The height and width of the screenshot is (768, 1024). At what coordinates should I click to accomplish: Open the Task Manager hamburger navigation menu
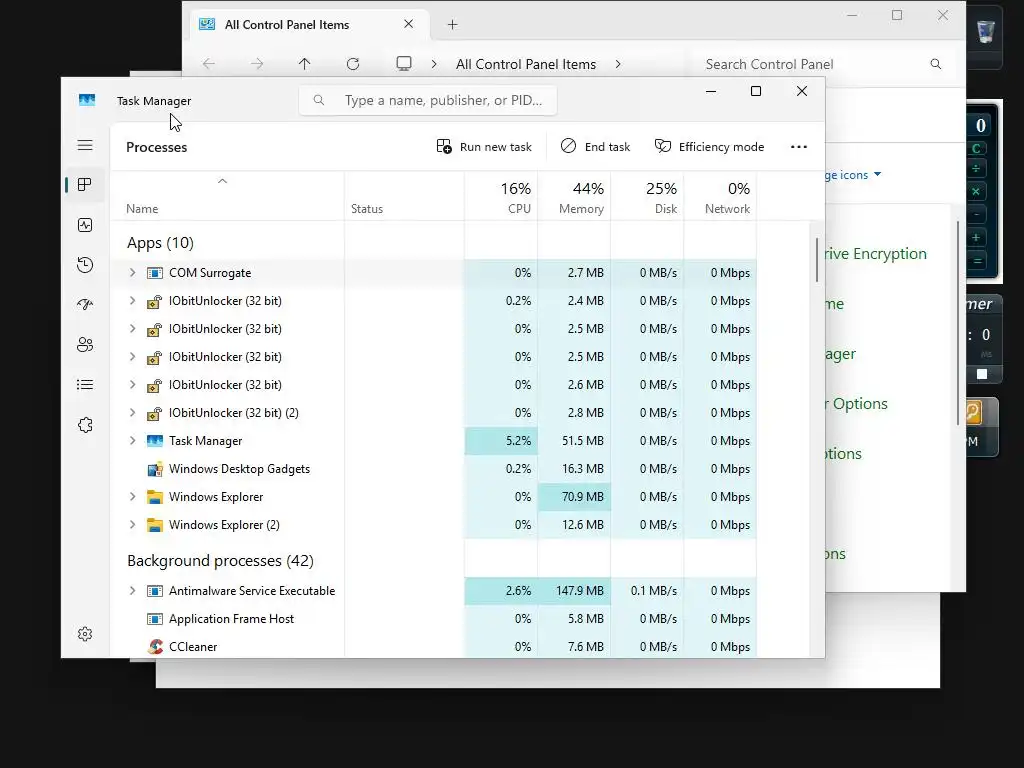[85, 145]
